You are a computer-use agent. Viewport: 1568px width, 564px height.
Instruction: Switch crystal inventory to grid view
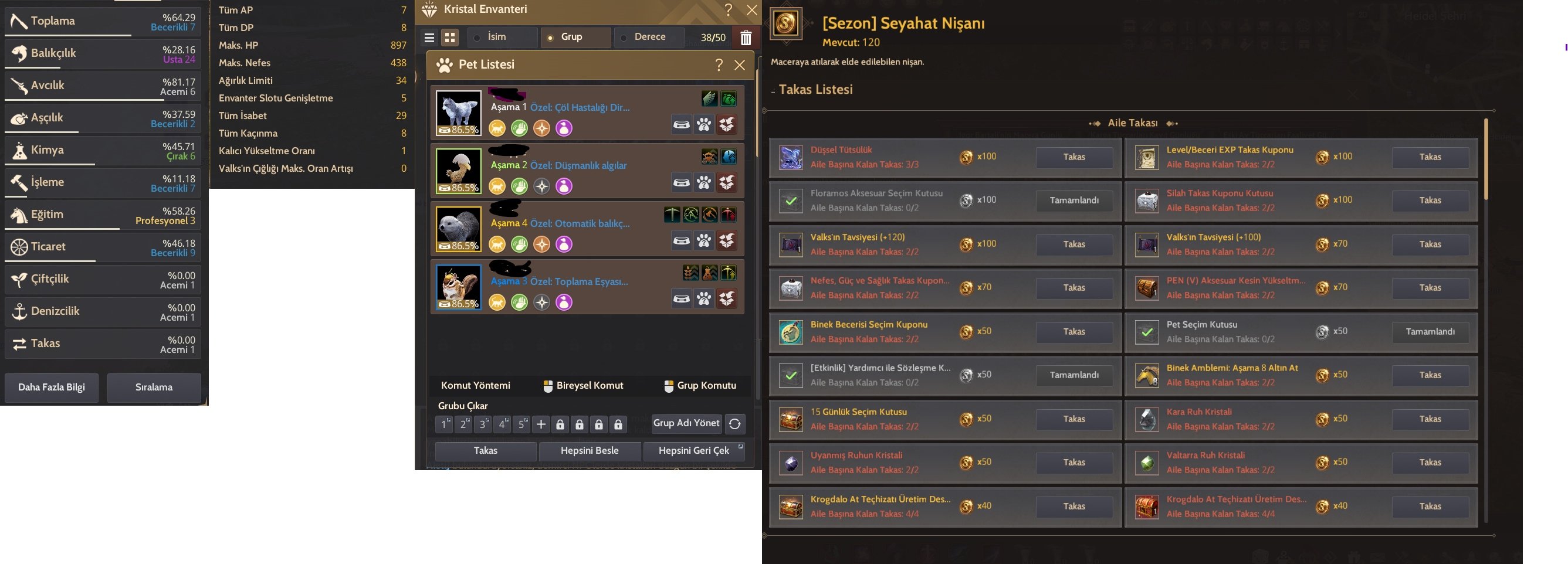pos(450,38)
